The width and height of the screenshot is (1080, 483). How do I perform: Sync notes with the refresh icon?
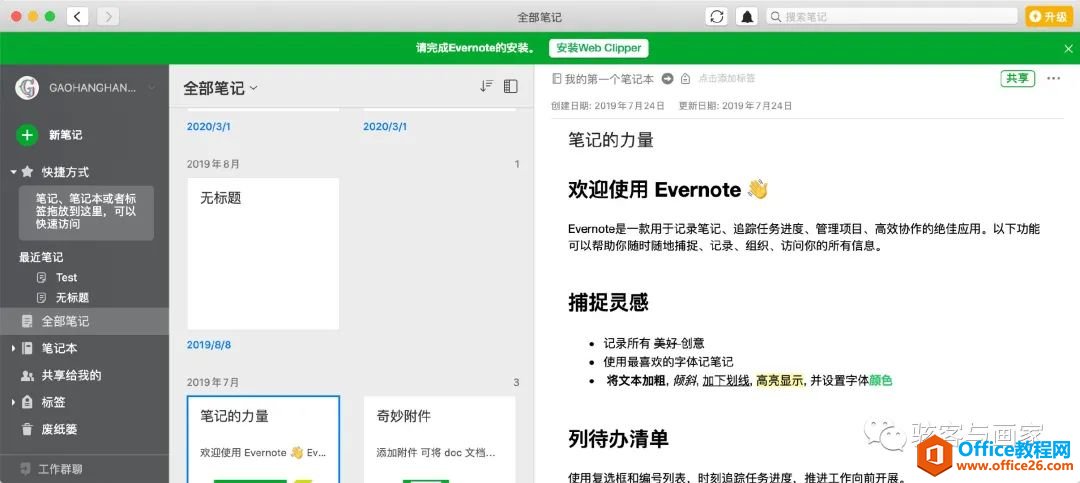(x=716, y=17)
